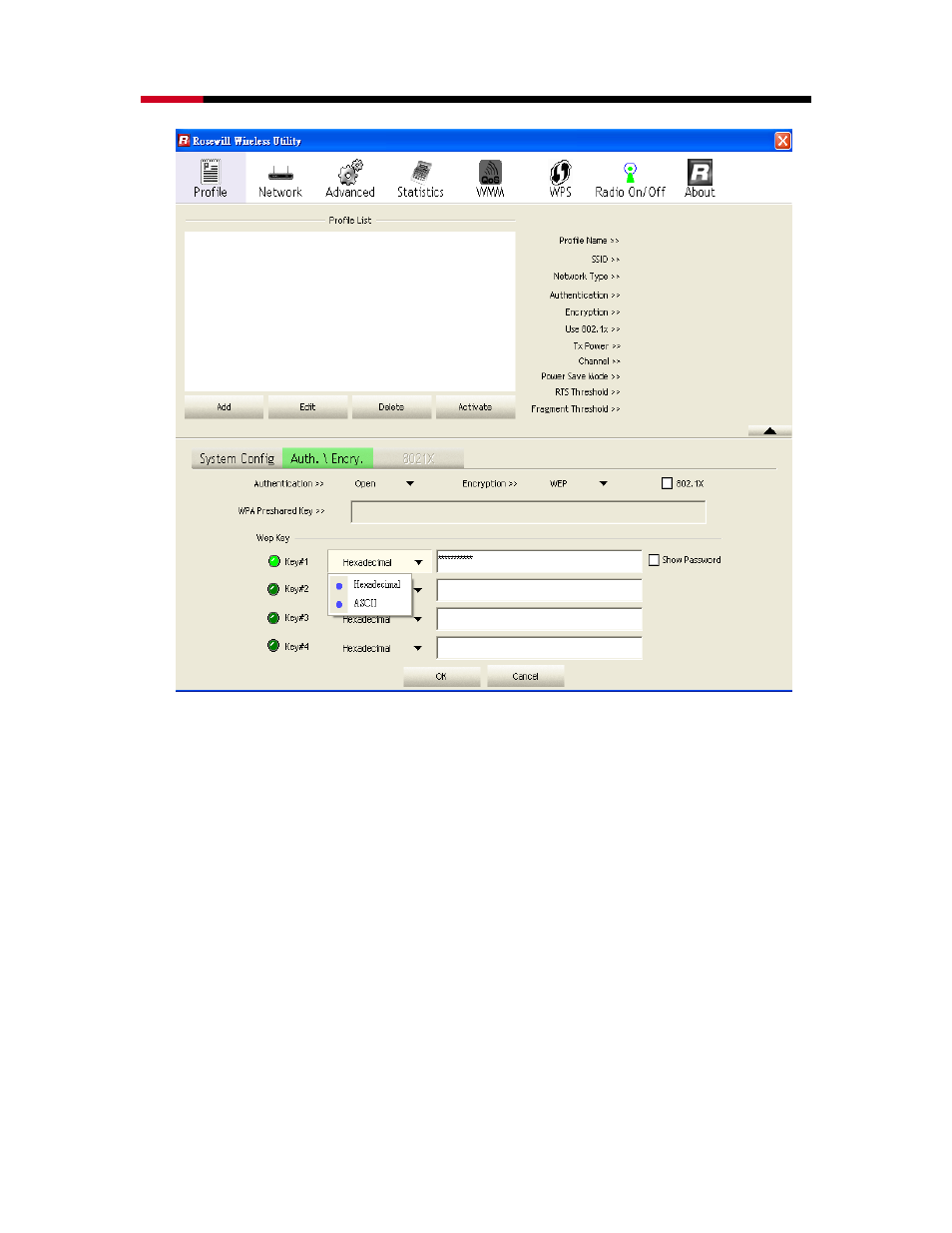Select the Key#3 radio indicator

coord(273,618)
